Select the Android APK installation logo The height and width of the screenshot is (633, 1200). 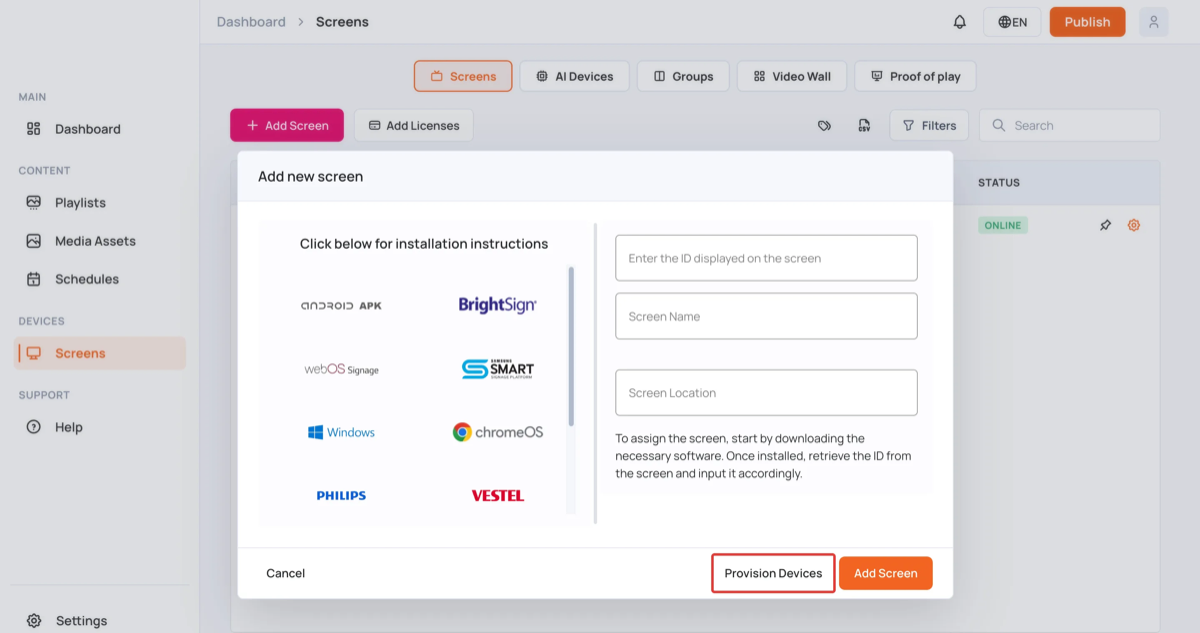tap(341, 305)
